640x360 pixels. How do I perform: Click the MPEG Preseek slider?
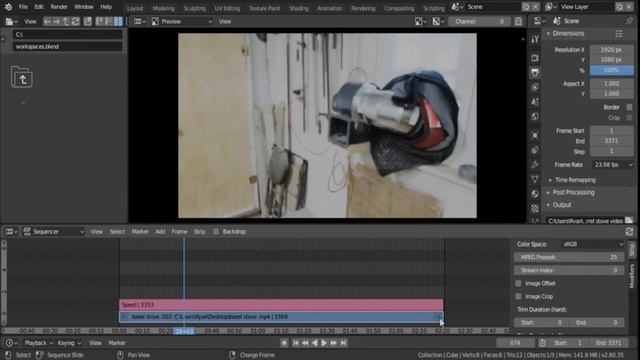(x=569, y=257)
